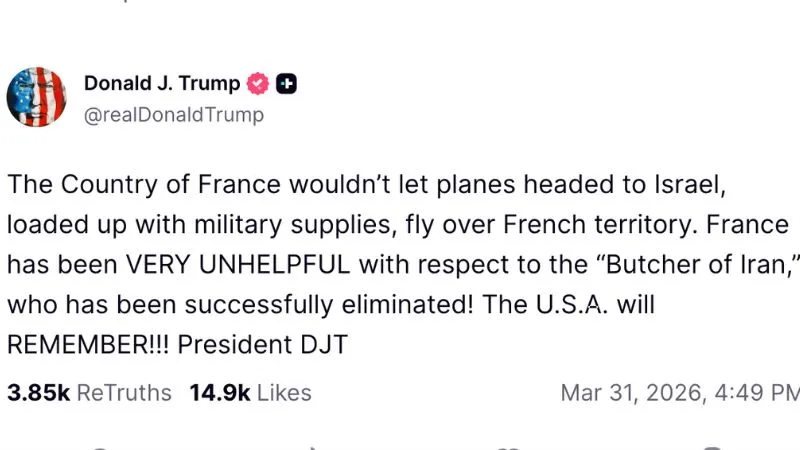Click the 4:49 PM time text
Image resolution: width=800 pixels, height=450 pixels.
coord(761,393)
